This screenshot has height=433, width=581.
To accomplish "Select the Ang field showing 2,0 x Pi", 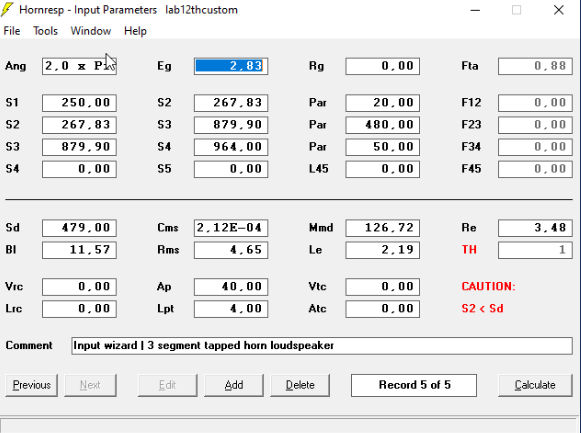I will 79,66.
